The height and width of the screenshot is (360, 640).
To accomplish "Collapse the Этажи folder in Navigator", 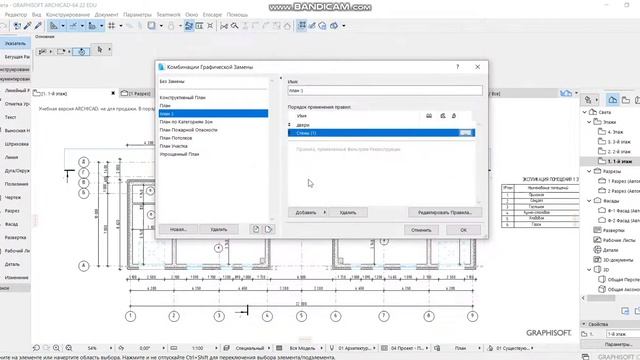I will (x=589, y=122).
